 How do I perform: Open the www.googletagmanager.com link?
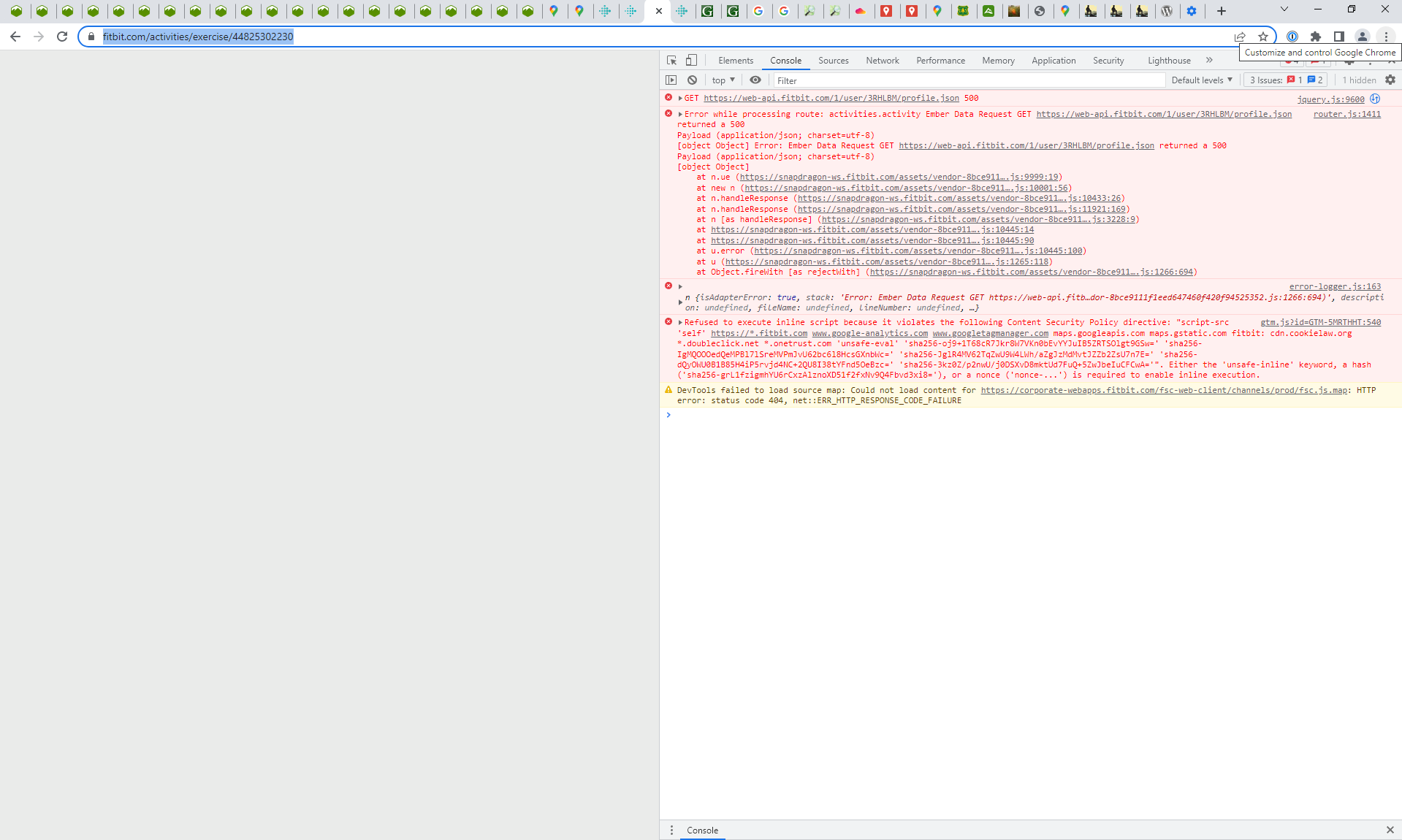point(990,333)
